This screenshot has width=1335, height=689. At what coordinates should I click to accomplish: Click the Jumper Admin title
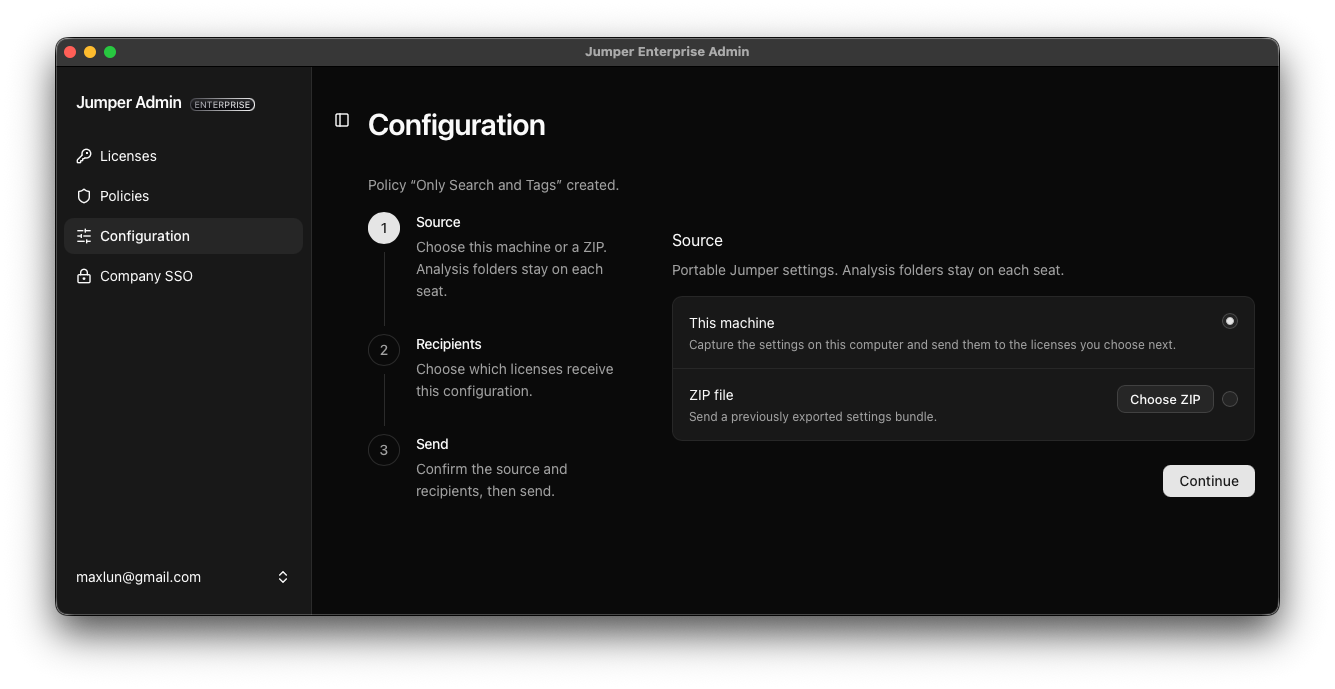(129, 103)
